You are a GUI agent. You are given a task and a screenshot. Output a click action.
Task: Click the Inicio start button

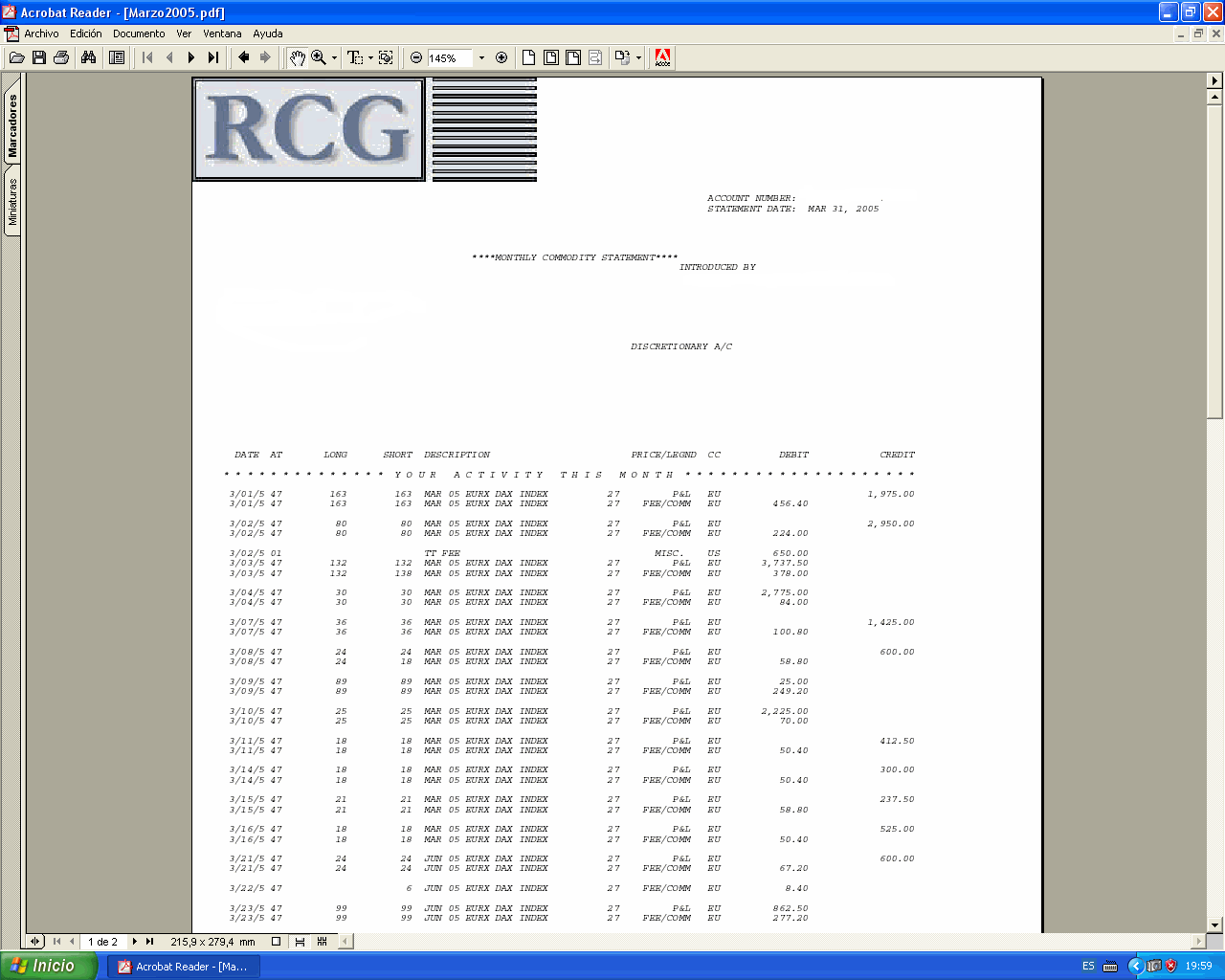pyautogui.click(x=49, y=966)
